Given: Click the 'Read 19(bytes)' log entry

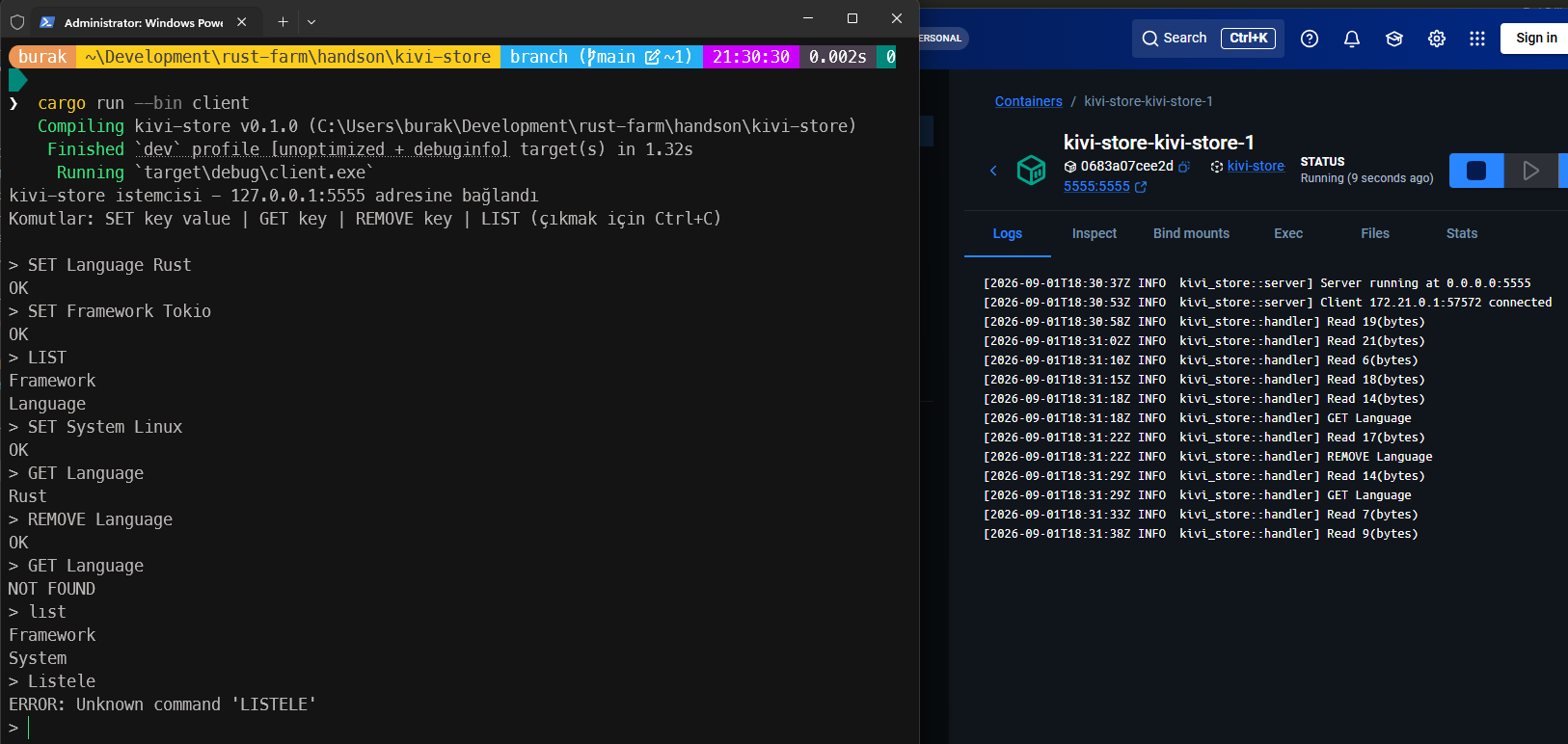Looking at the screenshot, I should tap(1204, 322).
